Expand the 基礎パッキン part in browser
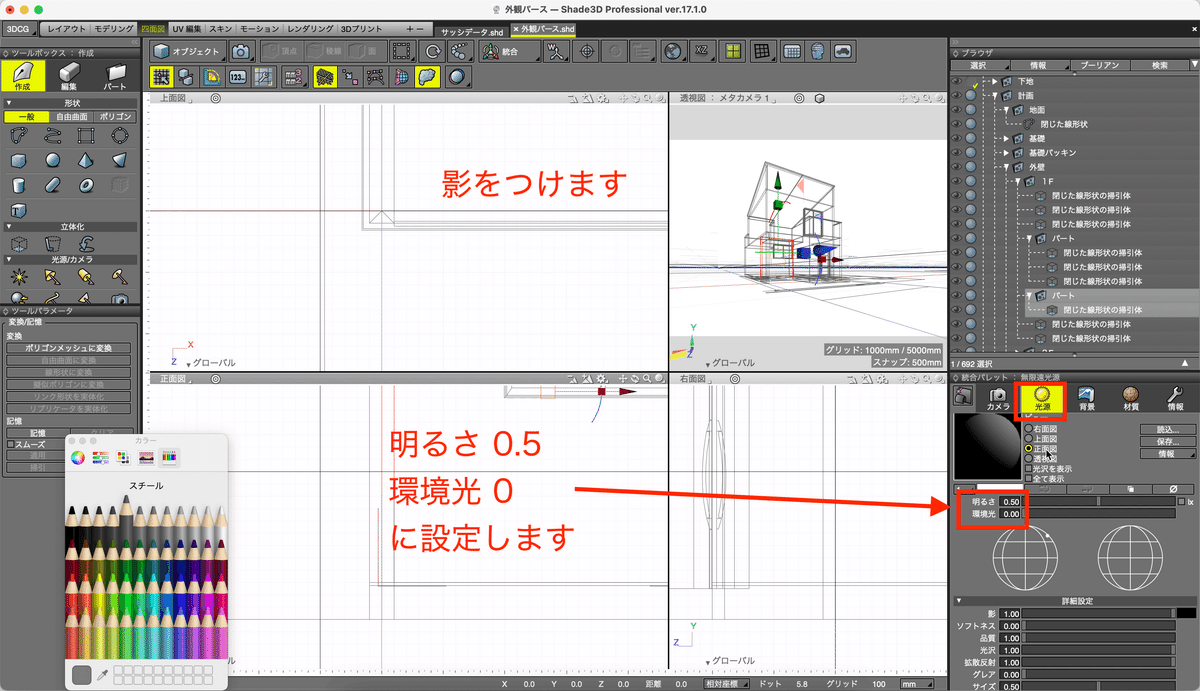1200x691 pixels. pos(1006,152)
